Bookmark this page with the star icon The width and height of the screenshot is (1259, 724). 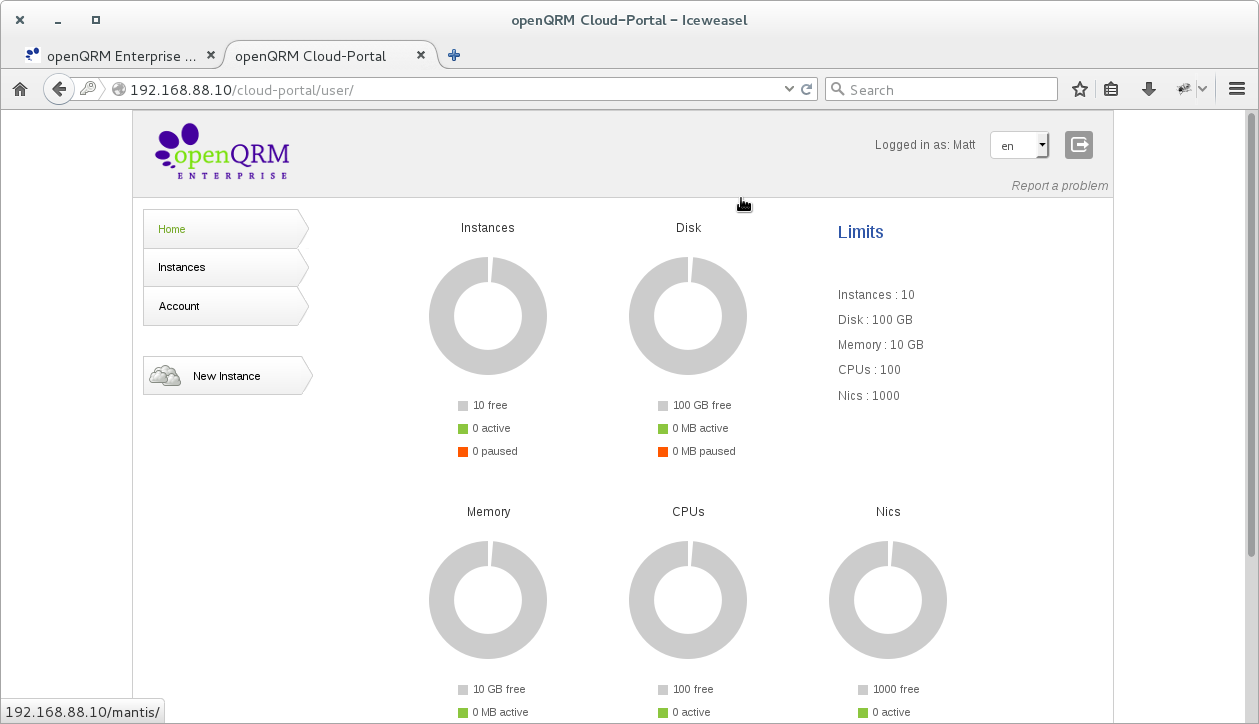point(1080,89)
